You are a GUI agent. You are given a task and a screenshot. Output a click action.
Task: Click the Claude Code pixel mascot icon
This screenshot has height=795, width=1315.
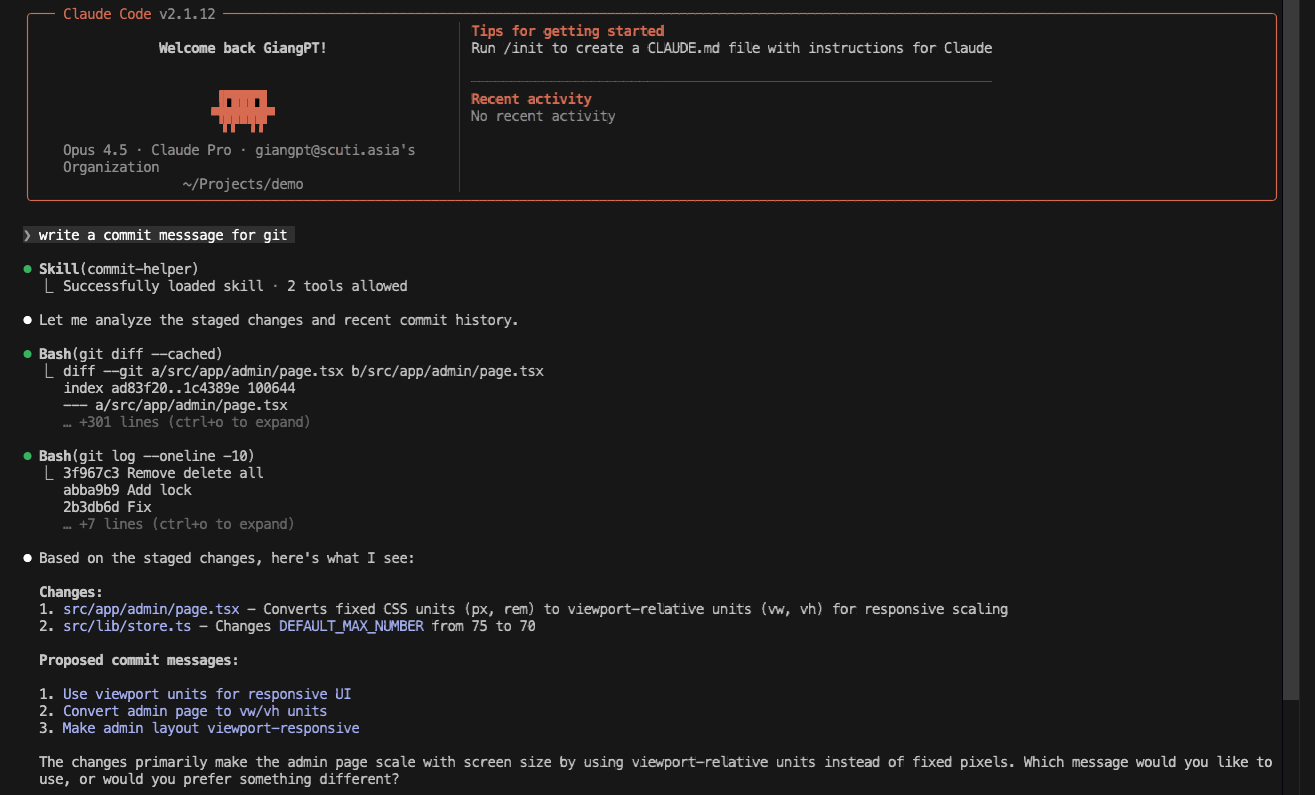242,110
